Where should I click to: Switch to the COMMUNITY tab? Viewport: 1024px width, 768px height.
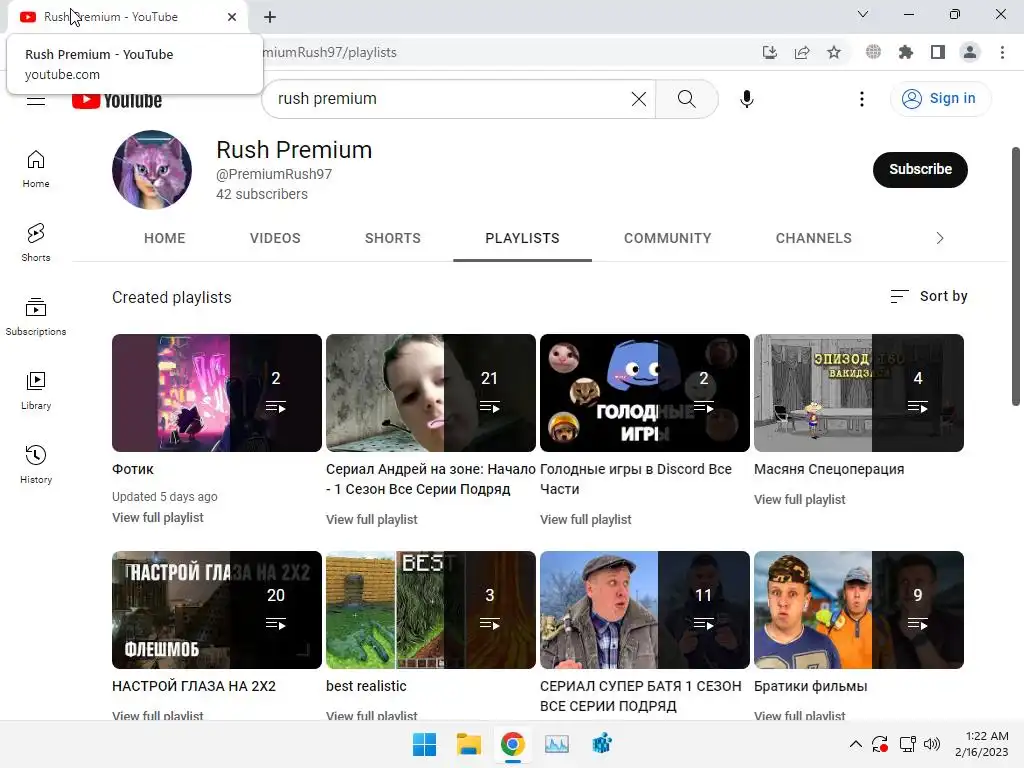click(667, 238)
